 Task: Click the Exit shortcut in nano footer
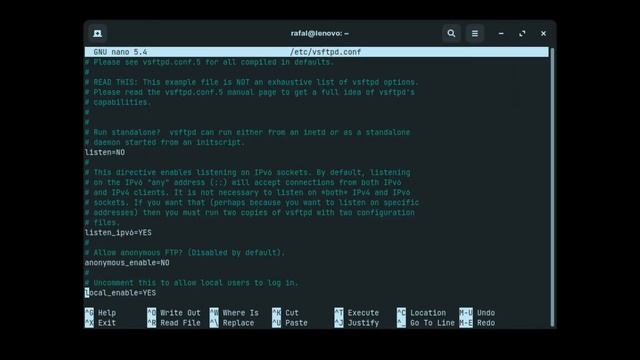pyautogui.click(x=101, y=323)
